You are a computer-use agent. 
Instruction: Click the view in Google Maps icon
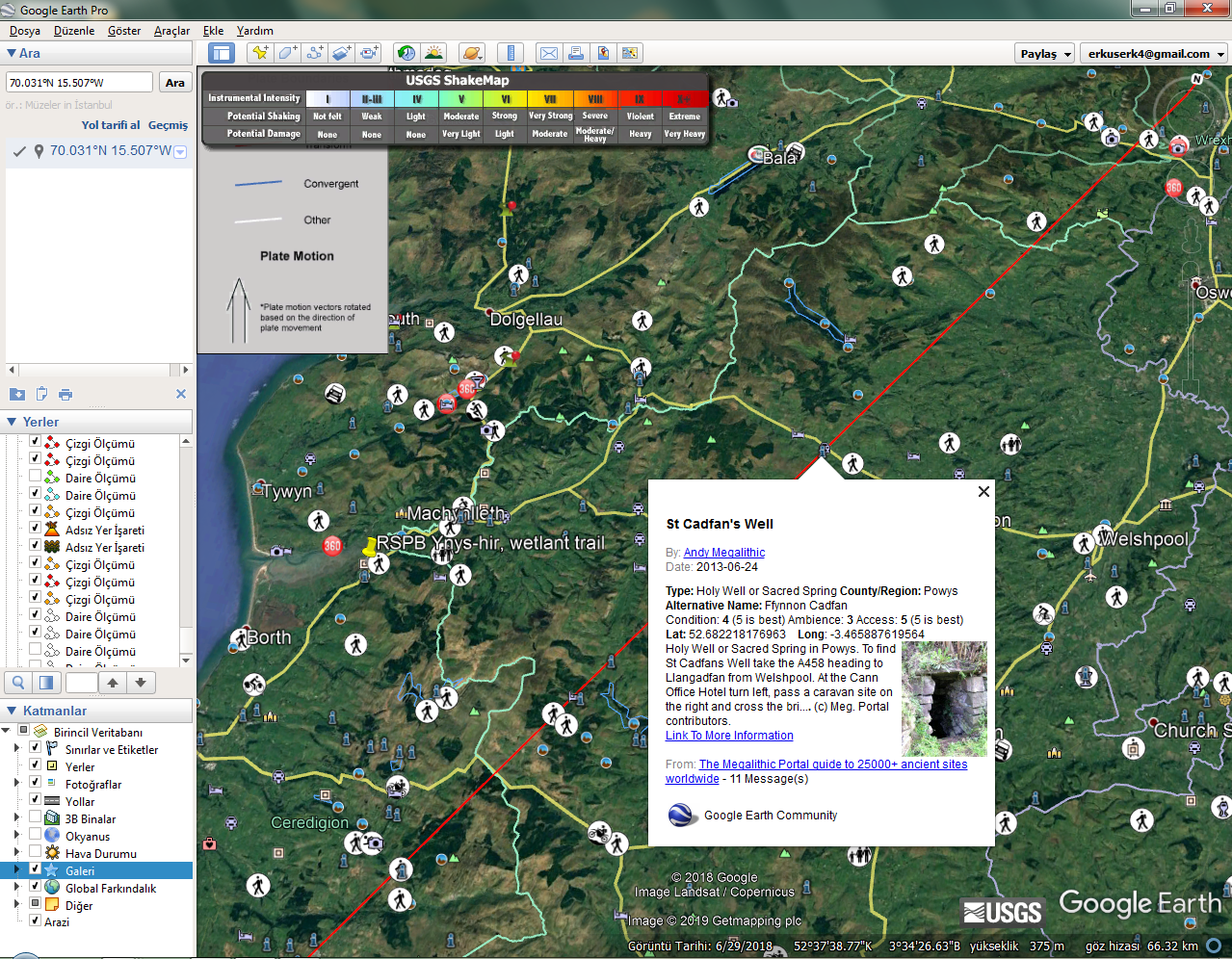(630, 53)
